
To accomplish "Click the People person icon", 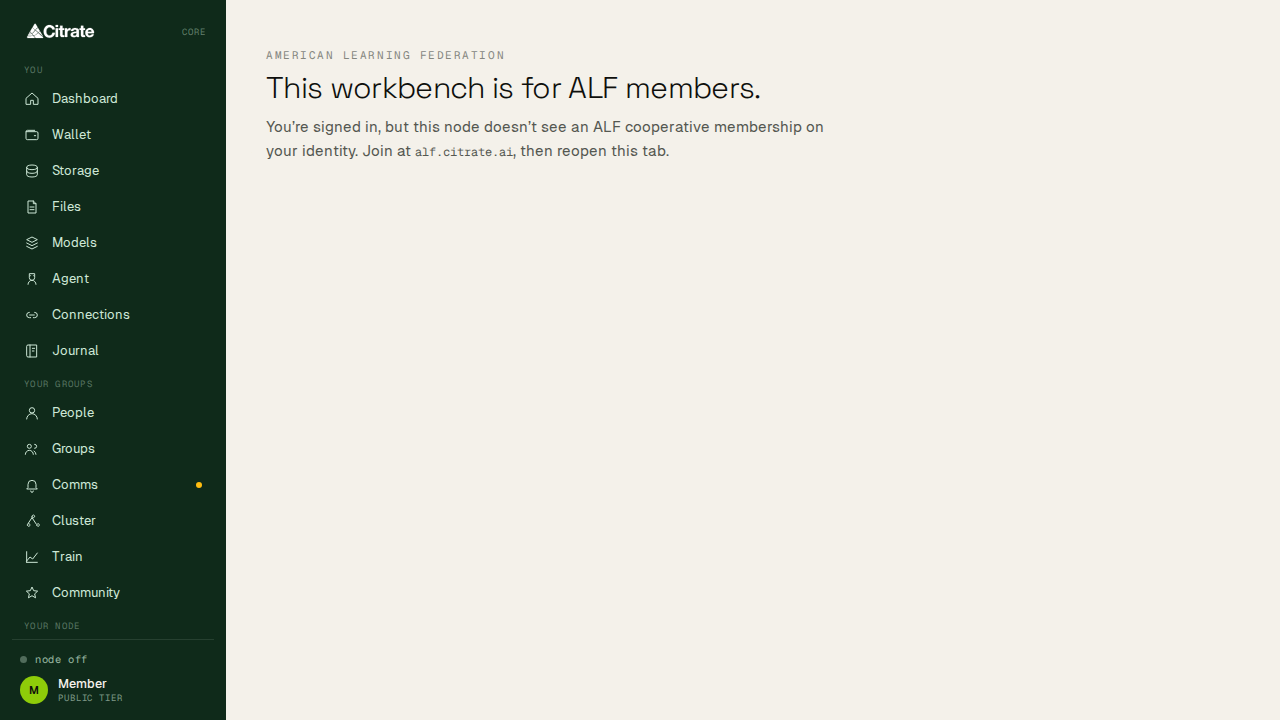I will (32, 413).
